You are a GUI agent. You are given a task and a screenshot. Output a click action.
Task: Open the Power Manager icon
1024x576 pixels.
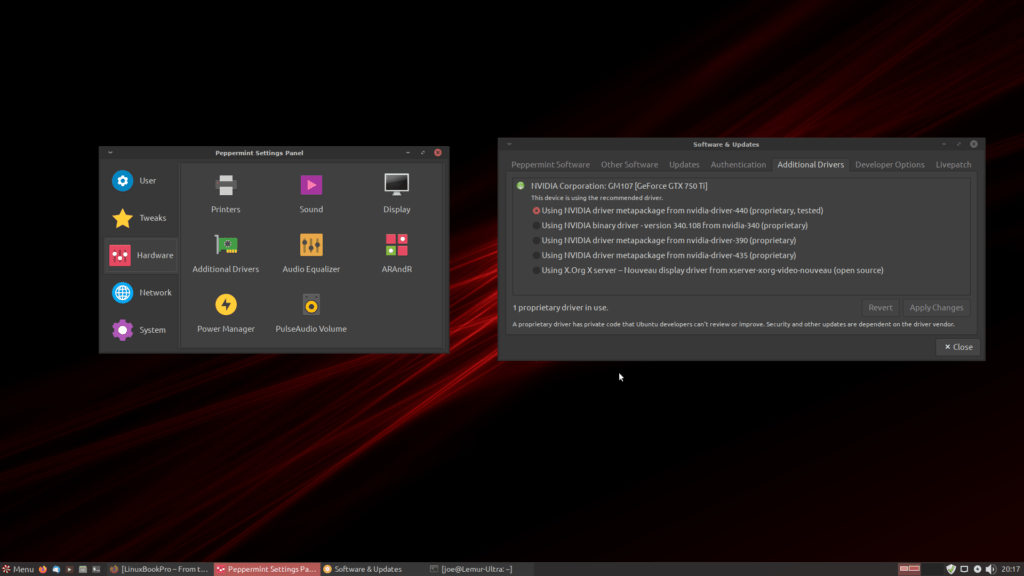[225, 313]
